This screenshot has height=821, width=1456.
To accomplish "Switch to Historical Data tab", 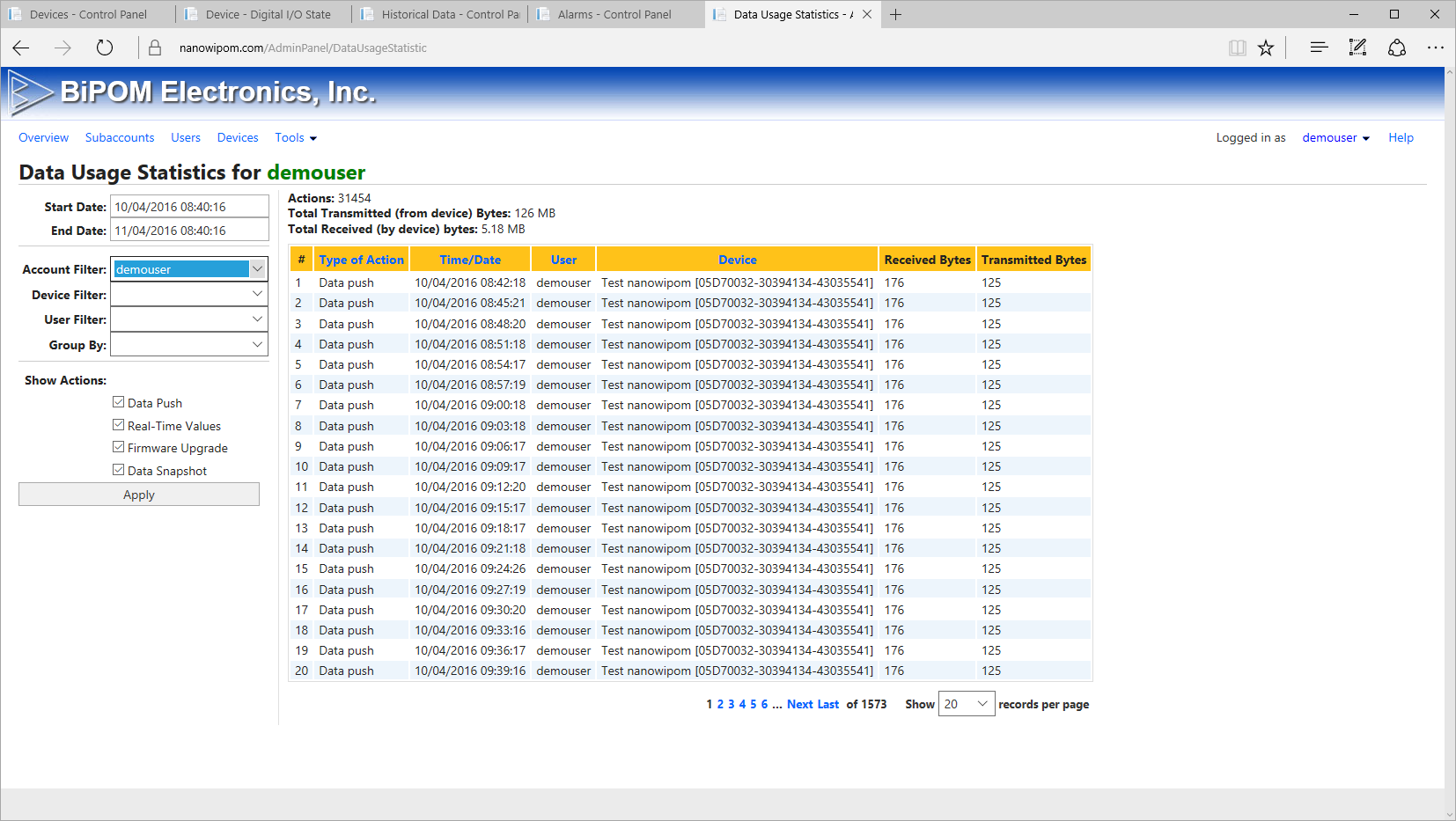I will click(x=440, y=14).
